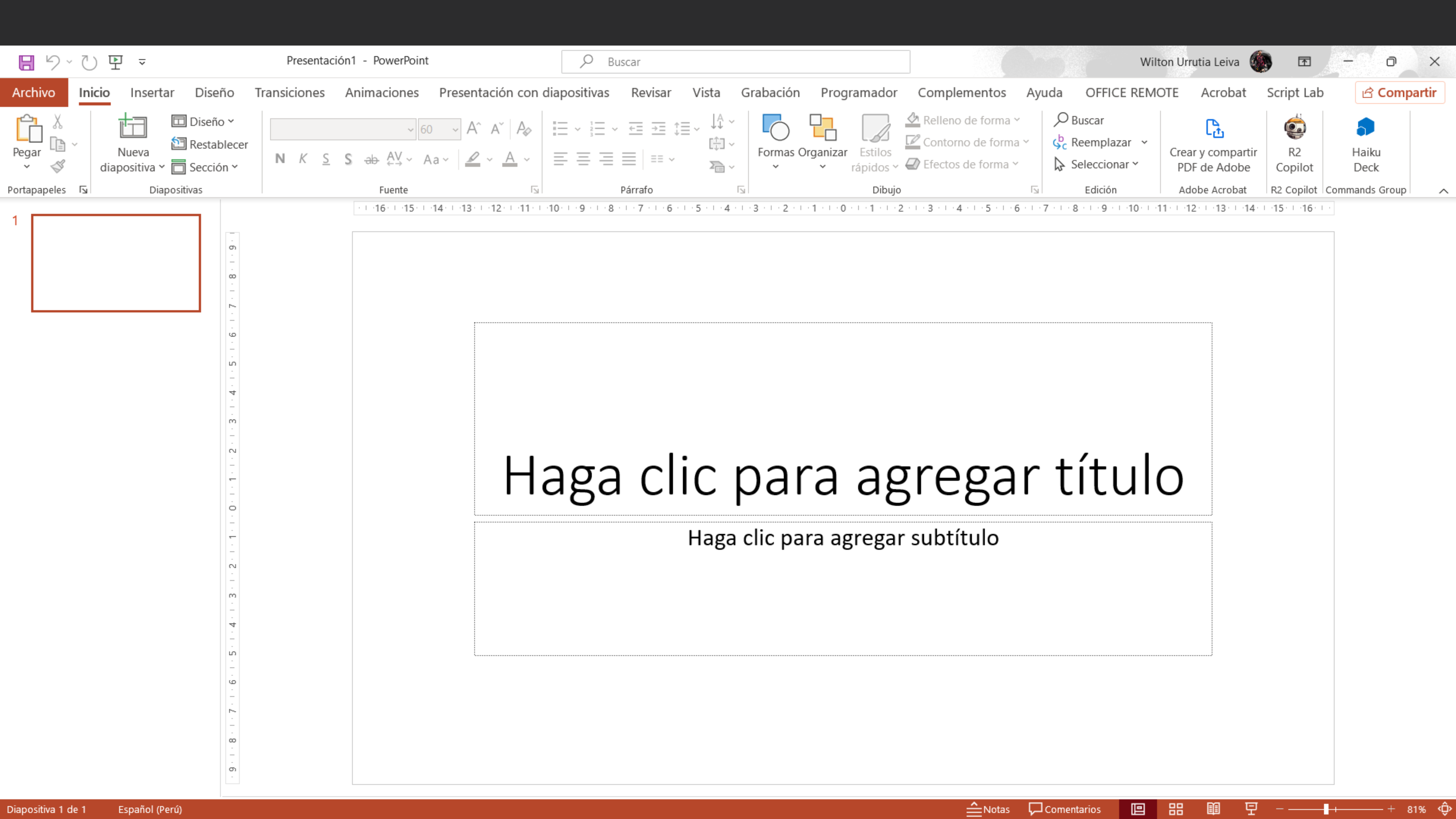Switch to slide sorter view in status bar

pyautogui.click(x=1176, y=809)
